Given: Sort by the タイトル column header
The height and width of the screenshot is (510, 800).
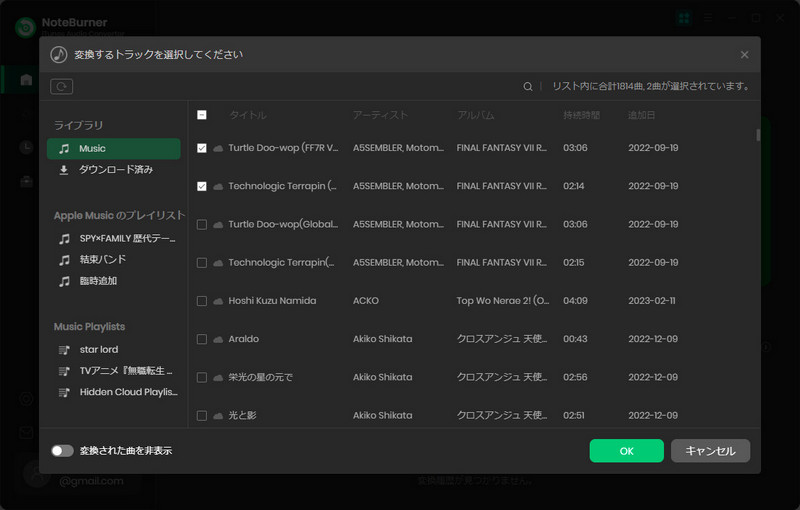Looking at the screenshot, I should click(x=247, y=115).
